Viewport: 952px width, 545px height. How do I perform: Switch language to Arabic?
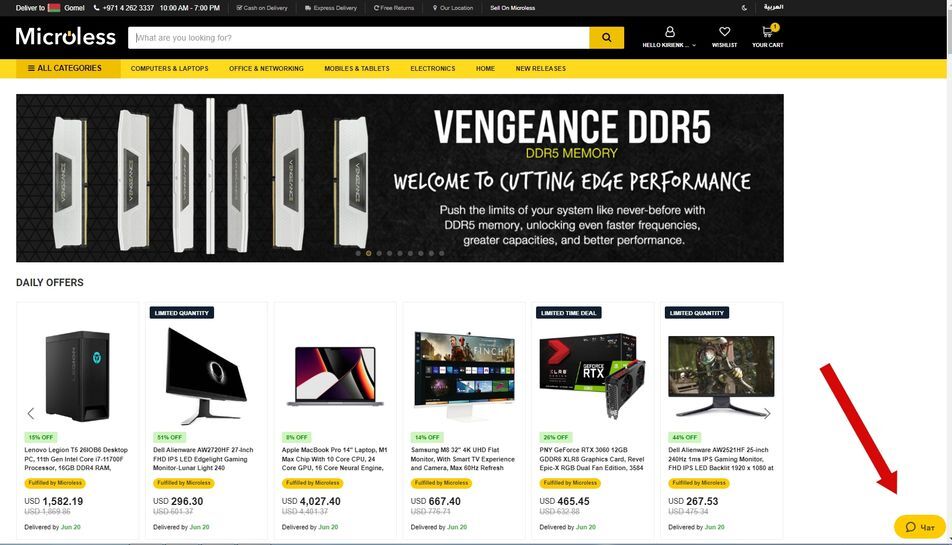773,7
